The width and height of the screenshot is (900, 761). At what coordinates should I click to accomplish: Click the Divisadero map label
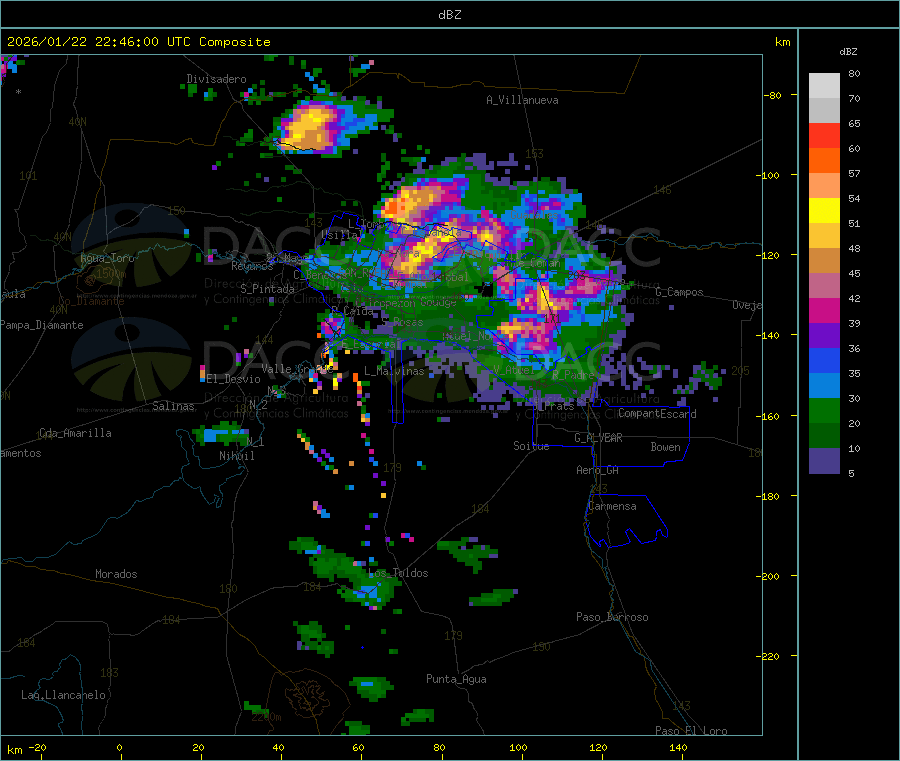pyautogui.click(x=216, y=79)
